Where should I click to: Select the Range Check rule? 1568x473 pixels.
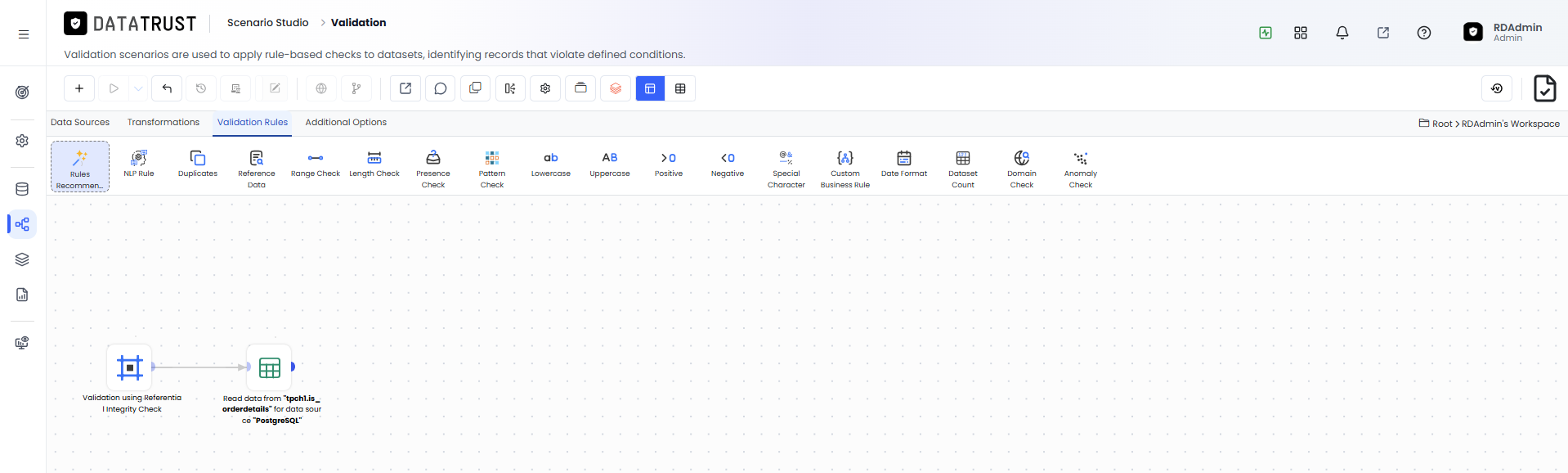[316, 163]
